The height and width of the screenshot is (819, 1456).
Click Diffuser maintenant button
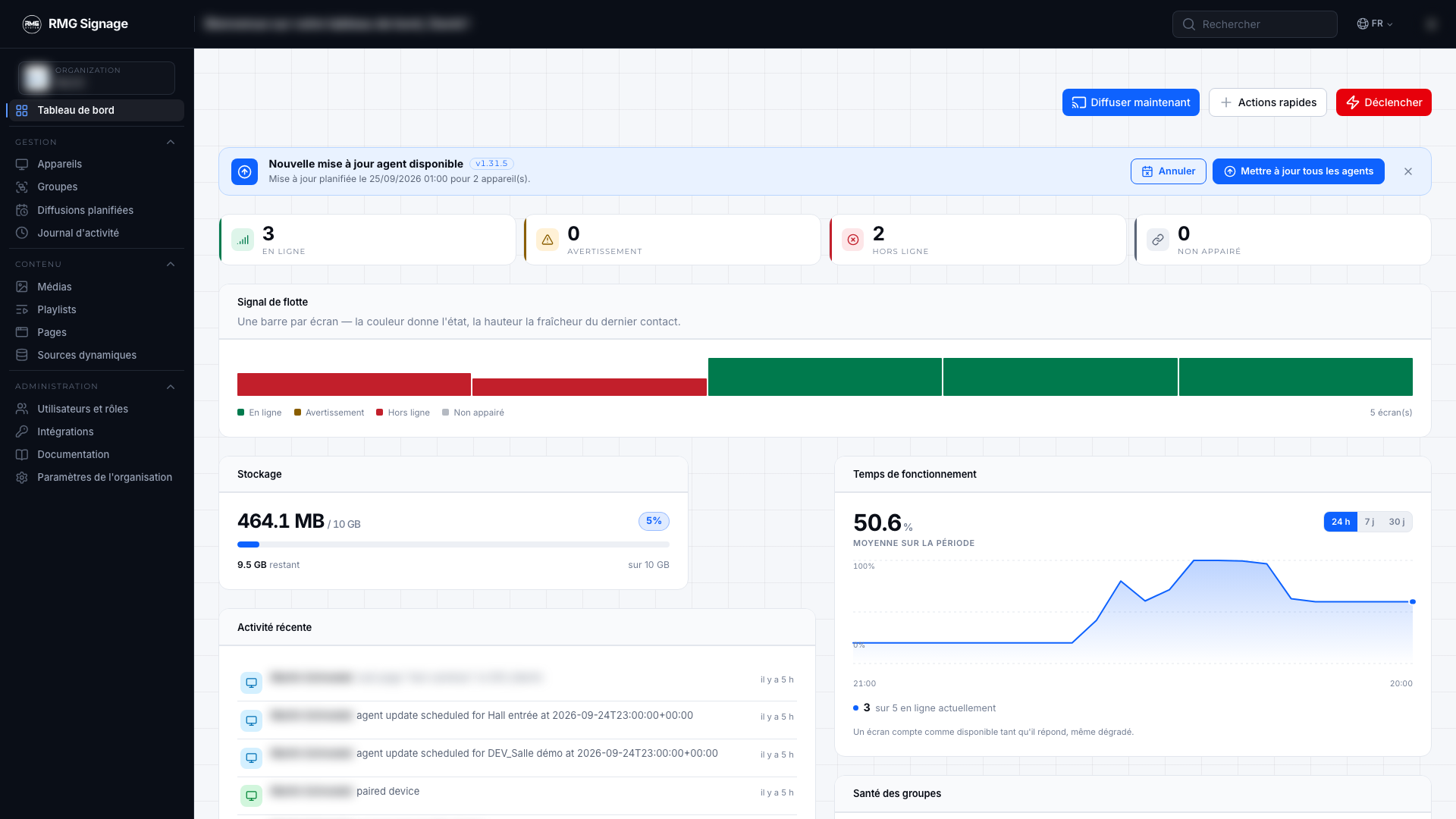1131,102
